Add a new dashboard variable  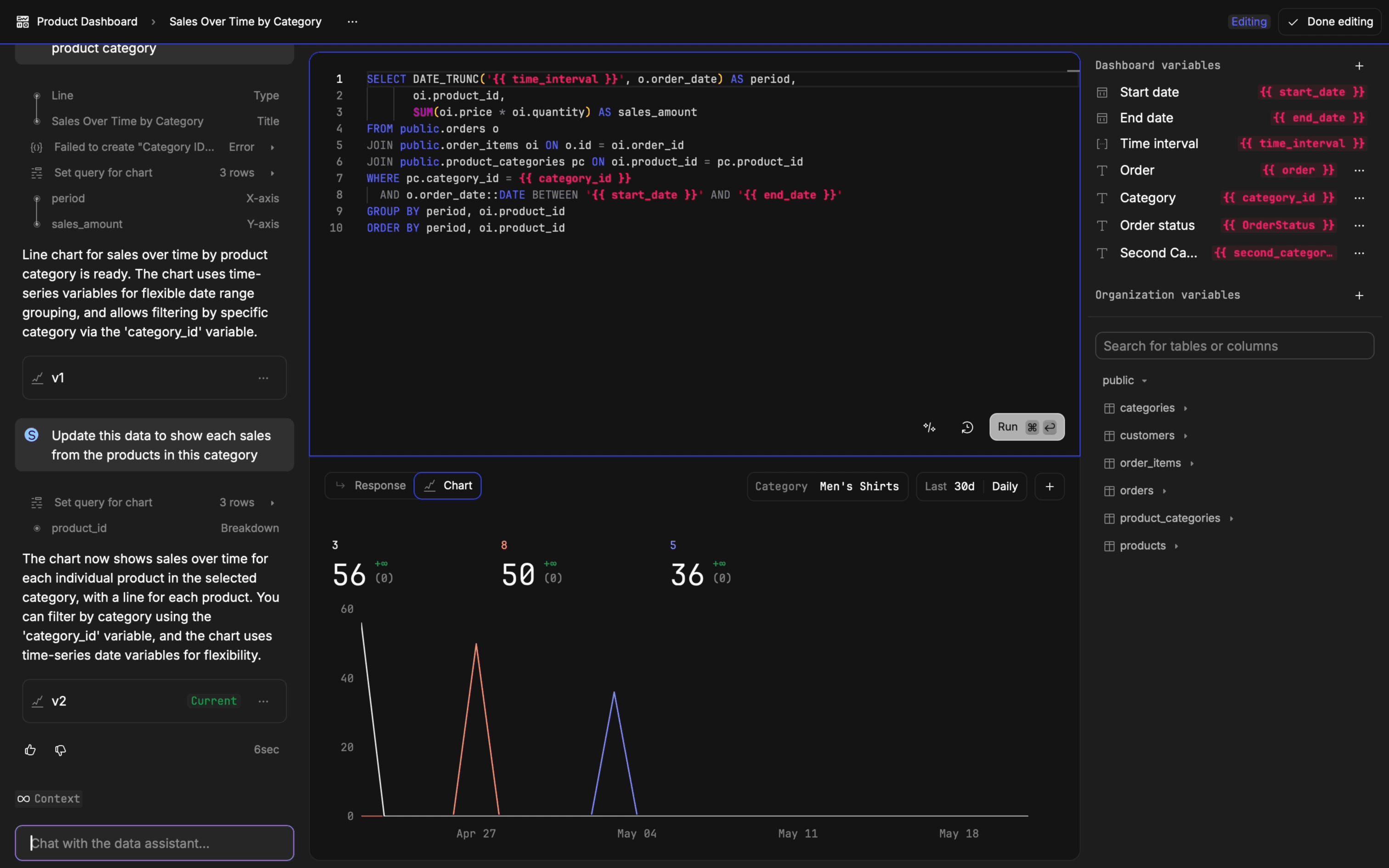pyautogui.click(x=1359, y=66)
